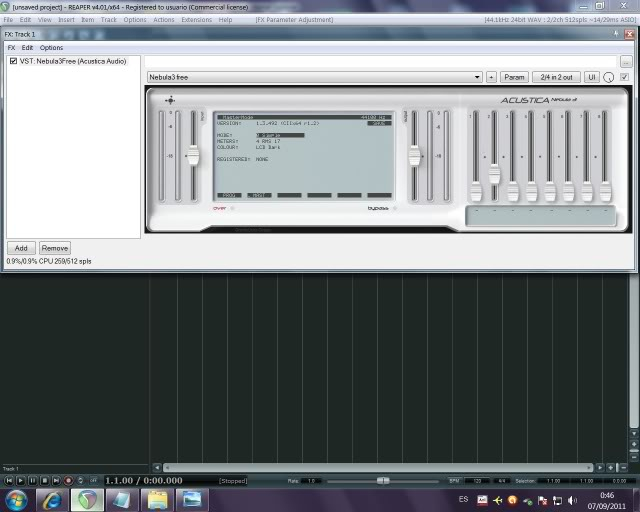The image size is (640, 512).
Task: Click the Nebula crosshair move icon
Action: [x=170, y=100]
